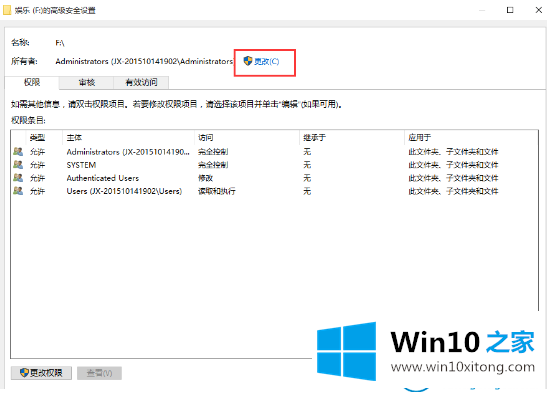547x393 pixels.
Task: Click the F:\ name value
Action: 60,43
